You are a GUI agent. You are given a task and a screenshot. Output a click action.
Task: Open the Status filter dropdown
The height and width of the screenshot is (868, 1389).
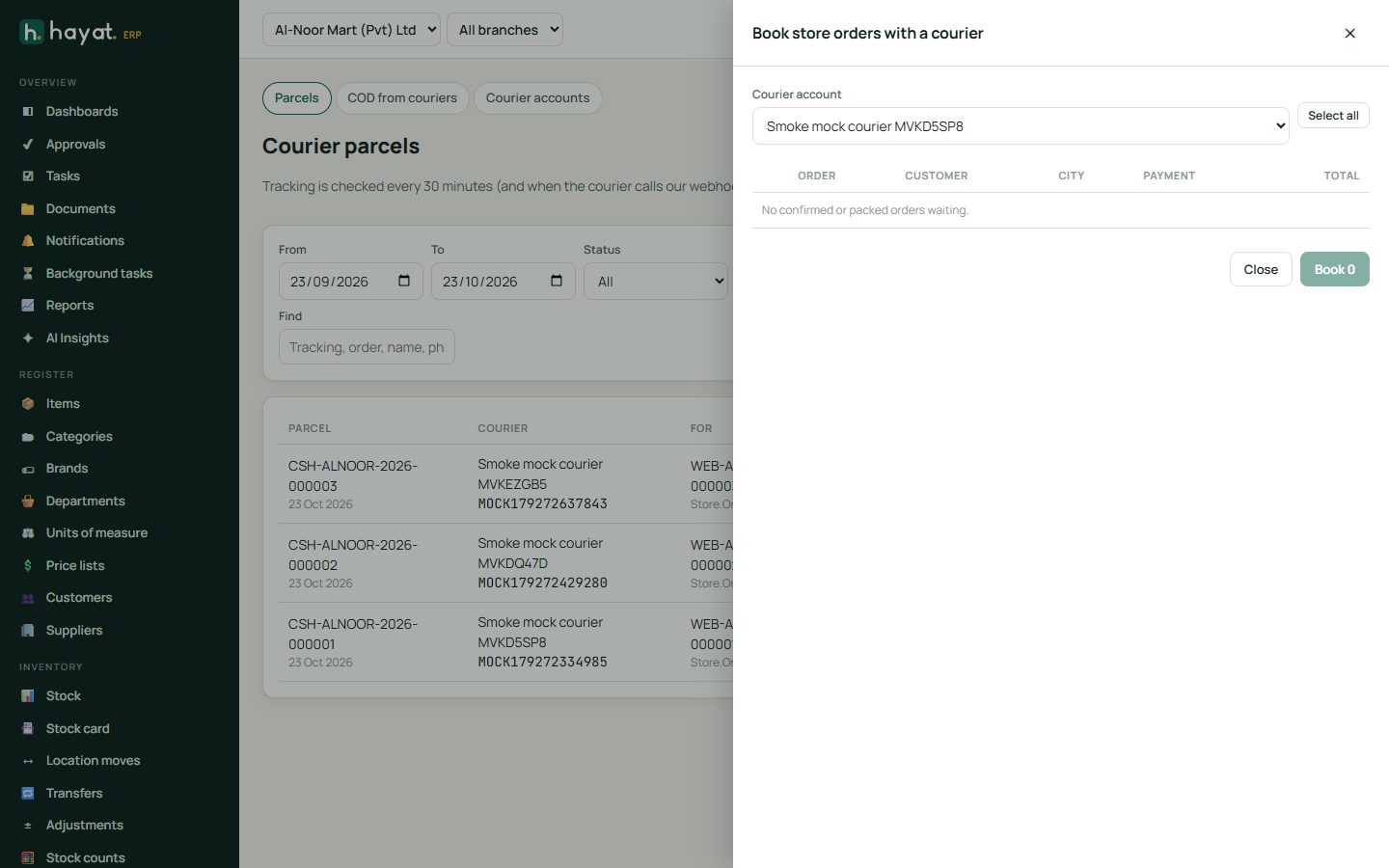coord(656,282)
